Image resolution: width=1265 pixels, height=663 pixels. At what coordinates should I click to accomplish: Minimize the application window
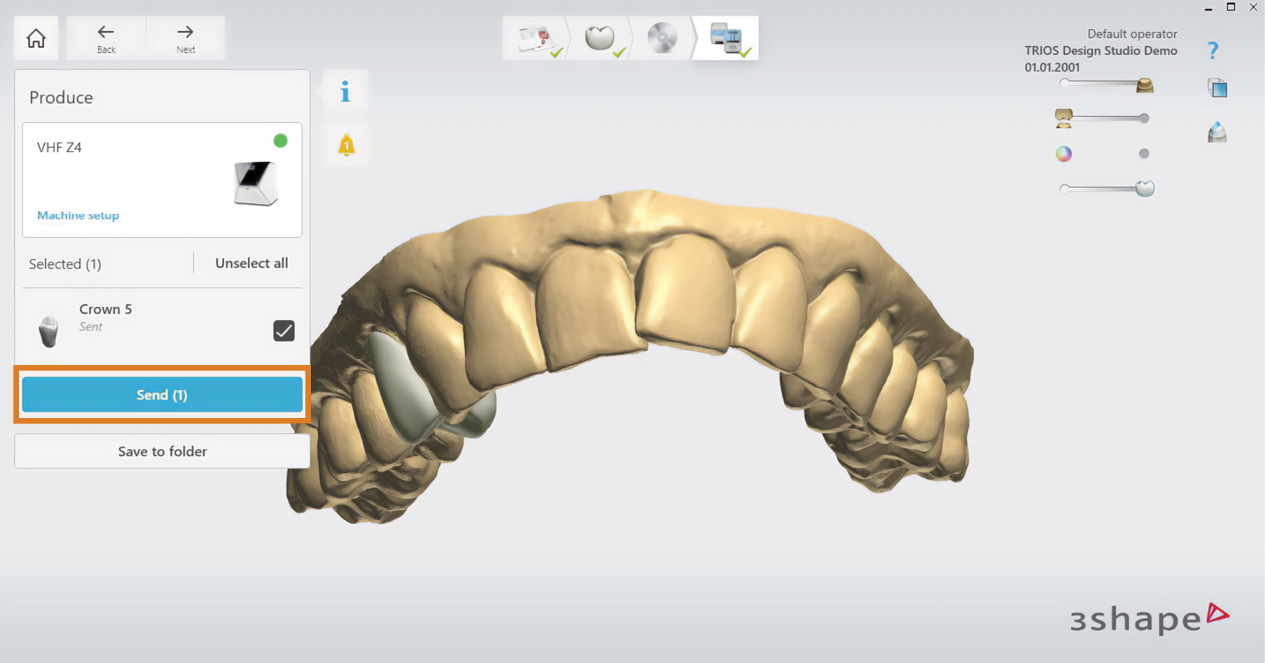[x=1208, y=8]
